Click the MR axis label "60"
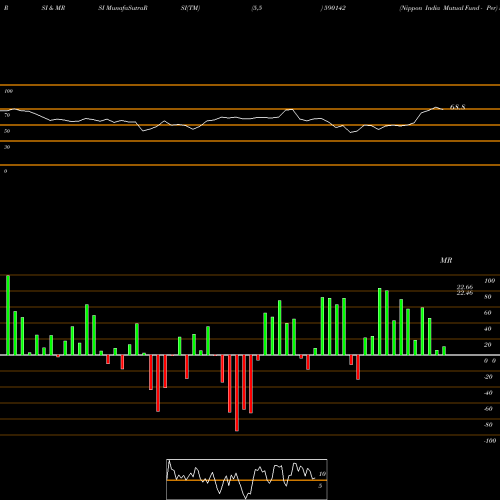The height and width of the screenshot is (500, 500). tap(488, 313)
